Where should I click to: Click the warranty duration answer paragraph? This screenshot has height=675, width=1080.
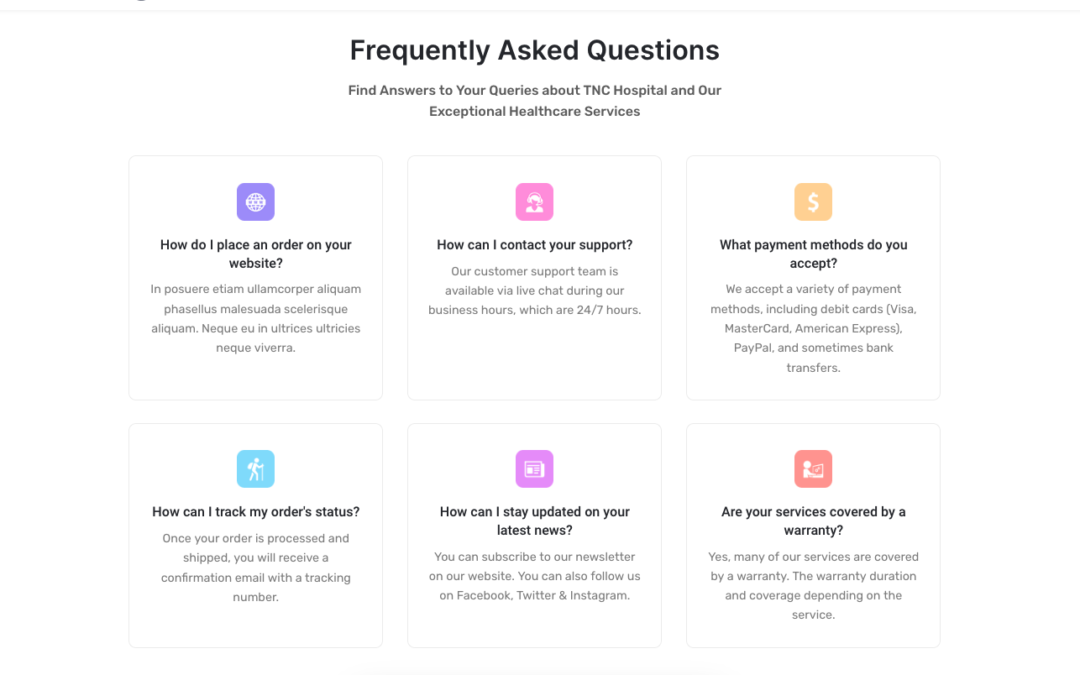pyautogui.click(x=813, y=586)
